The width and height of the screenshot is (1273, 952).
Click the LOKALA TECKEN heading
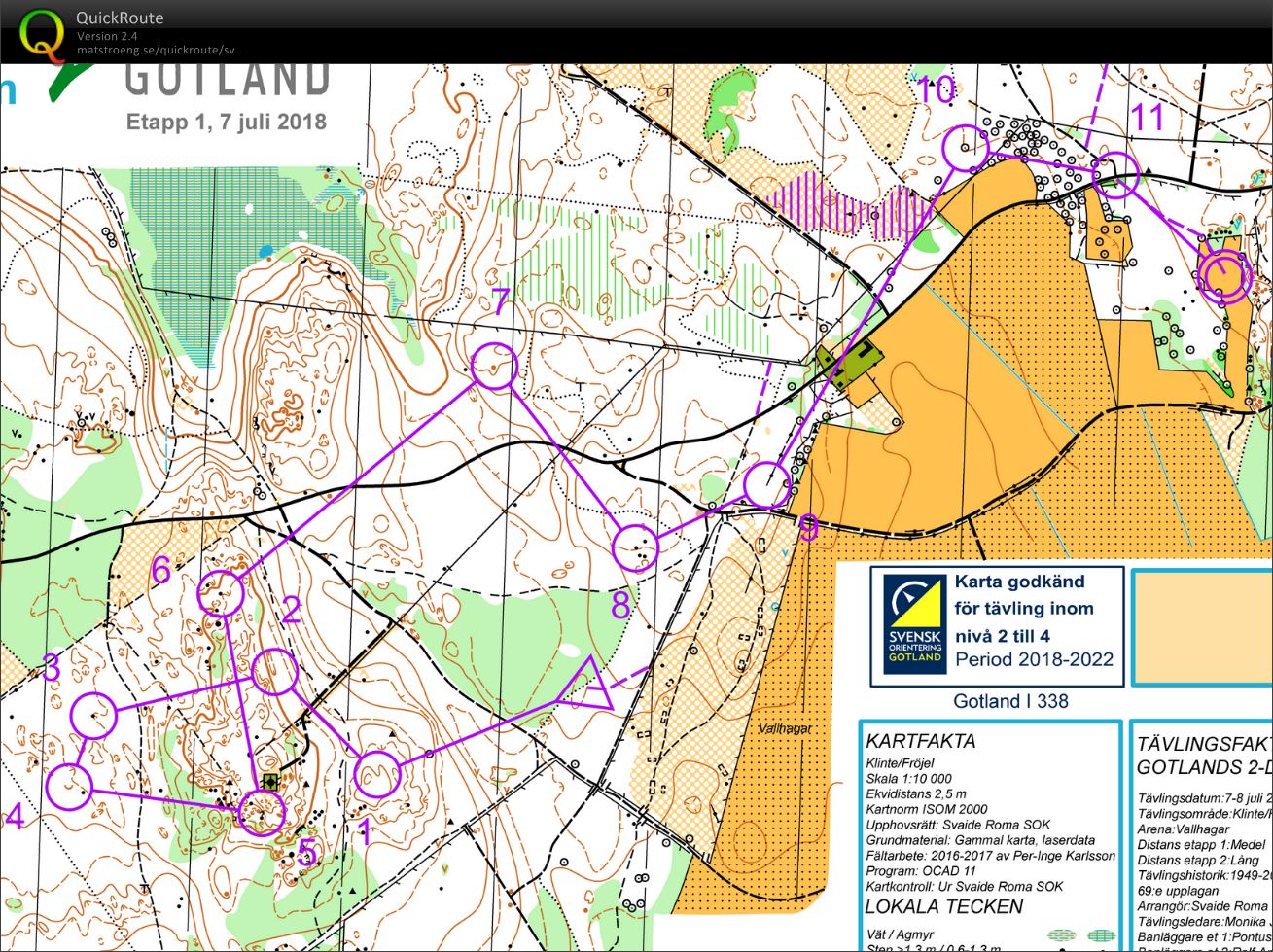point(943,907)
